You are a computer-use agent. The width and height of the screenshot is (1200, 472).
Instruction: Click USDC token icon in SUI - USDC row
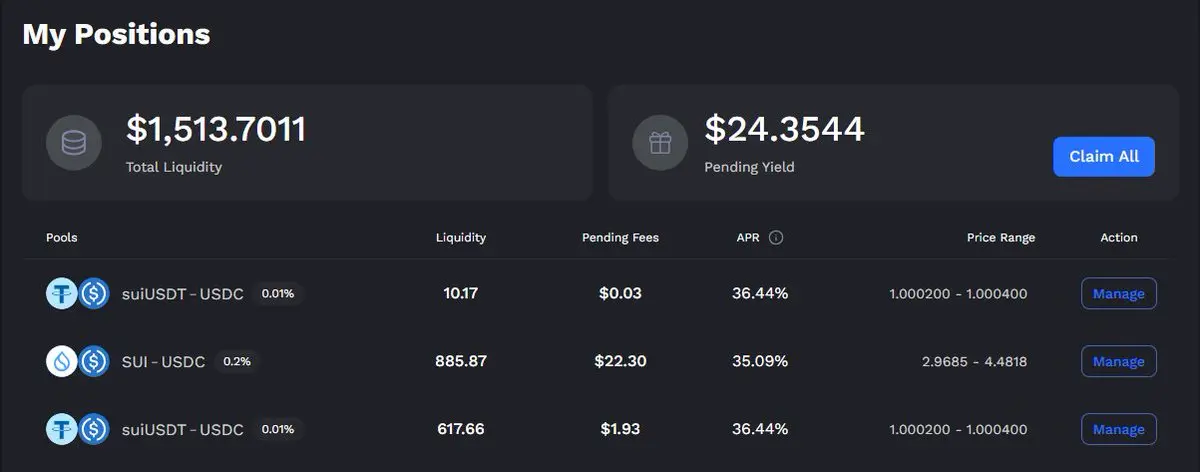94,361
